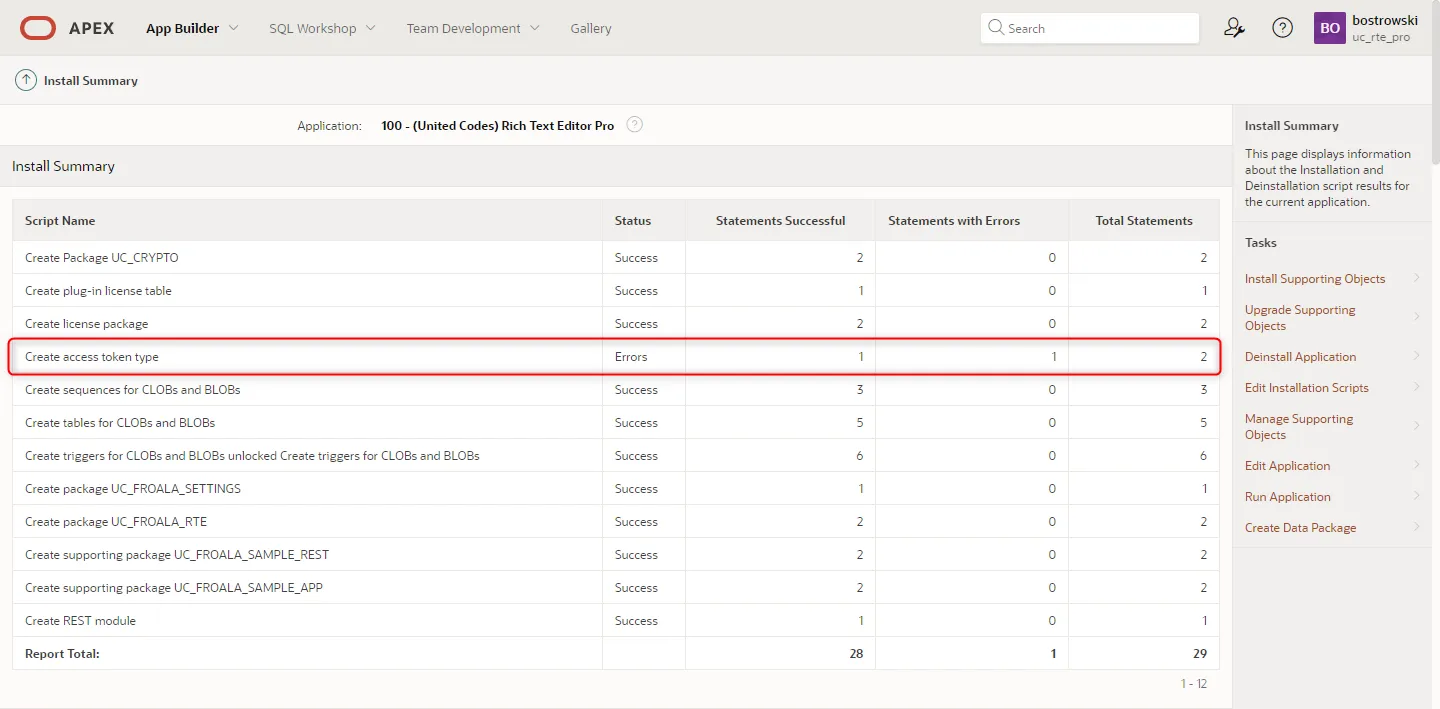Open Manage Supporting Objects task
Image resolution: width=1440 pixels, height=709 pixels.
tap(1299, 427)
